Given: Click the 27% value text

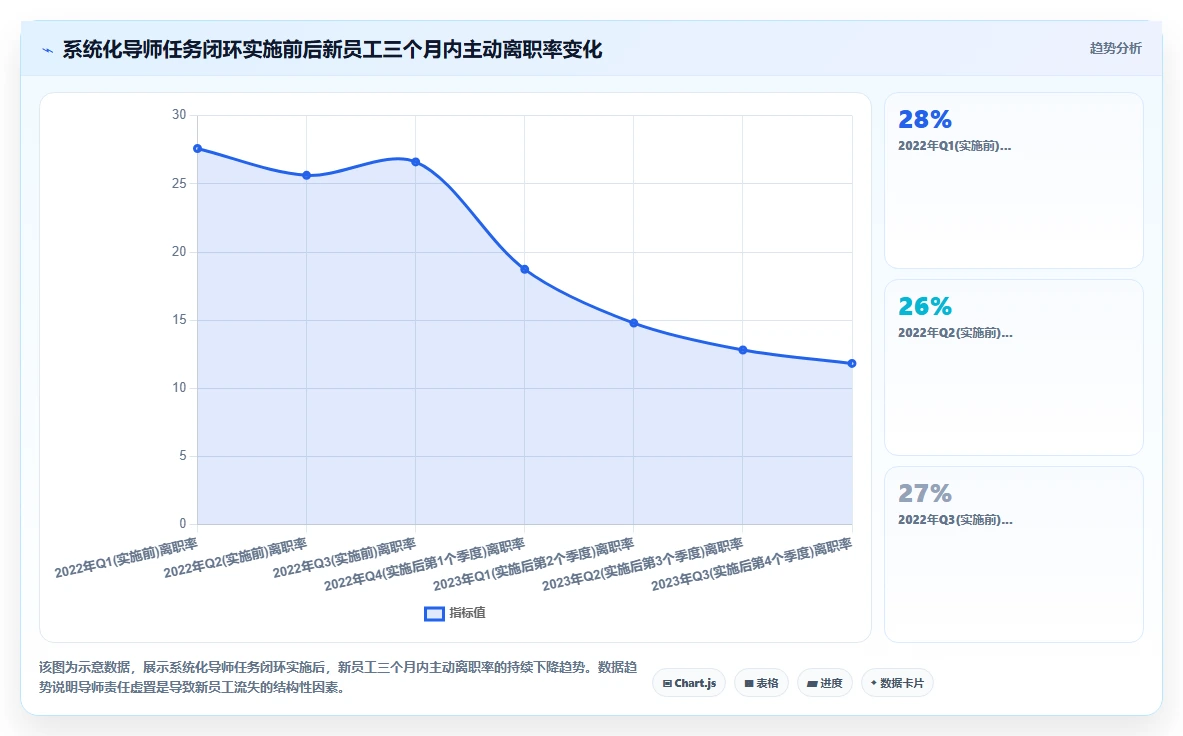Looking at the screenshot, I should [x=925, y=493].
